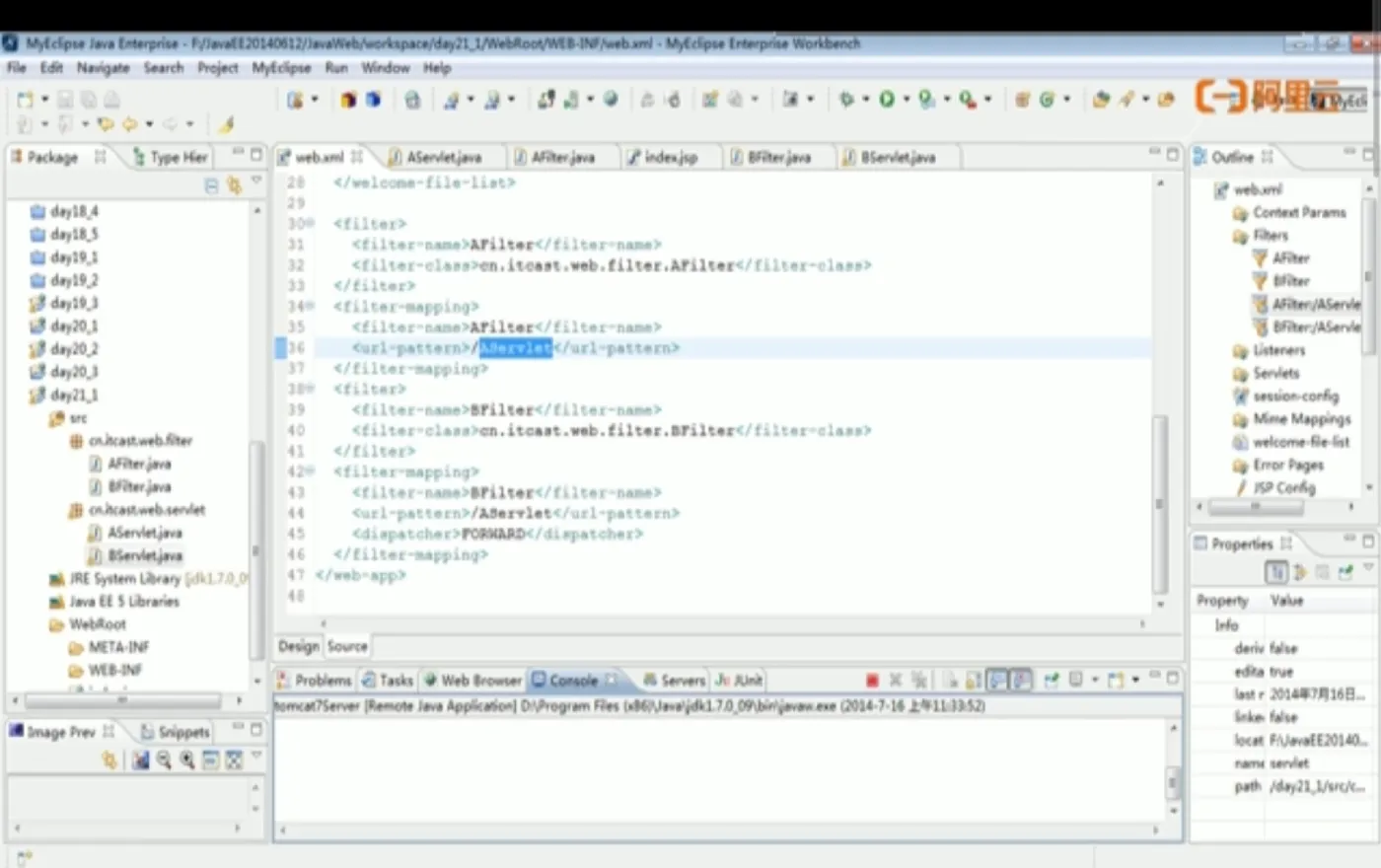Click the yellow highlighter icon in second toolbar row
The image size is (1381, 868).
pyautogui.click(x=226, y=124)
